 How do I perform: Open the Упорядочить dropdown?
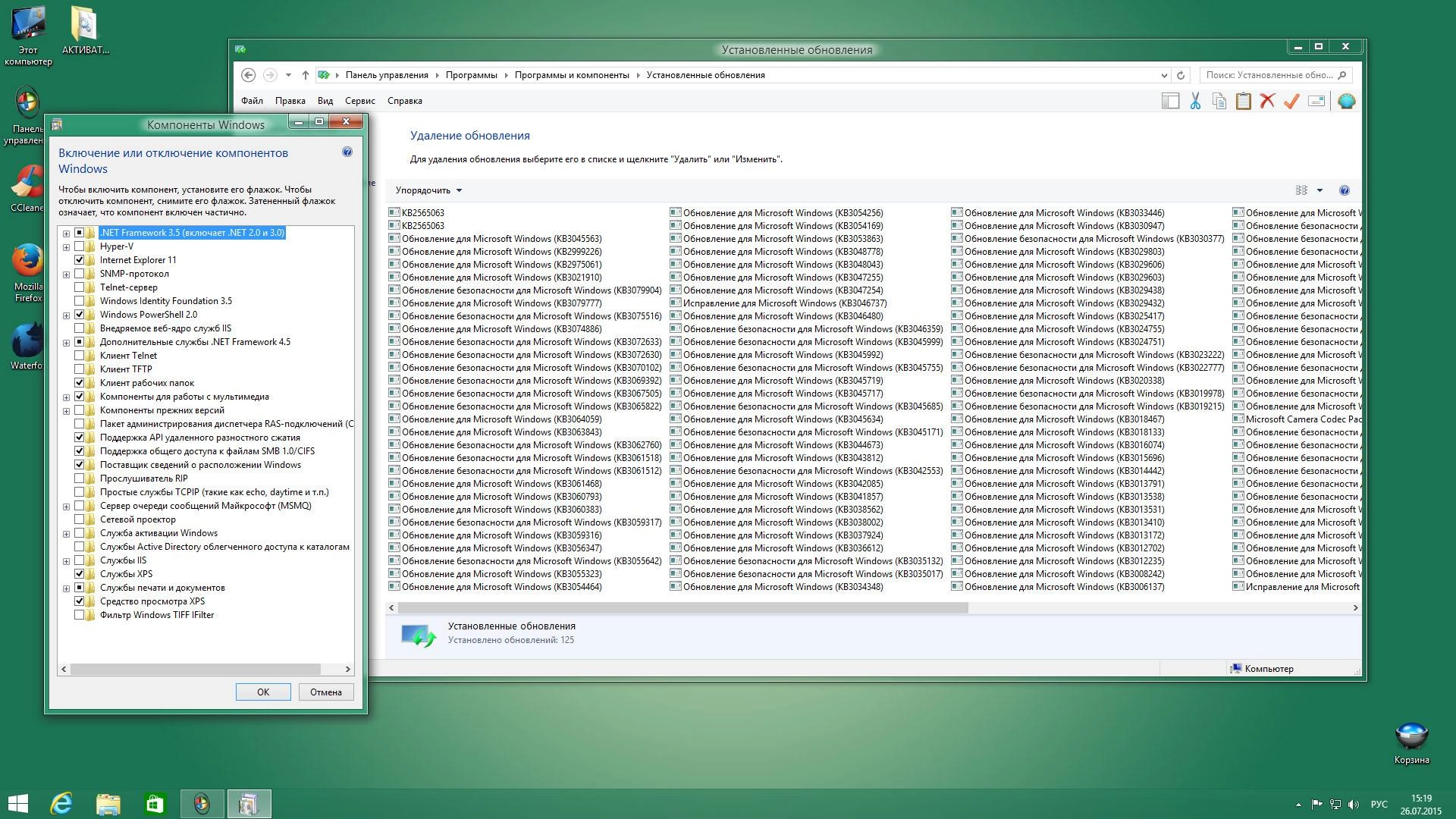428,190
